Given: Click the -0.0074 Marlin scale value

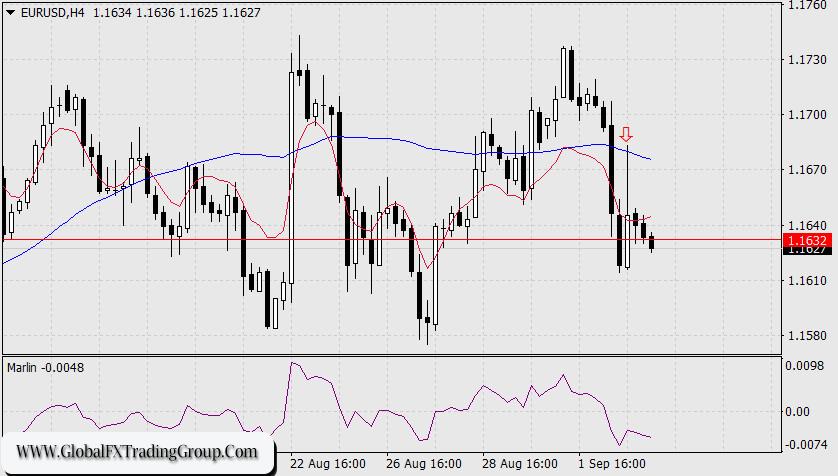Looking at the screenshot, I should pyautogui.click(x=806, y=441).
